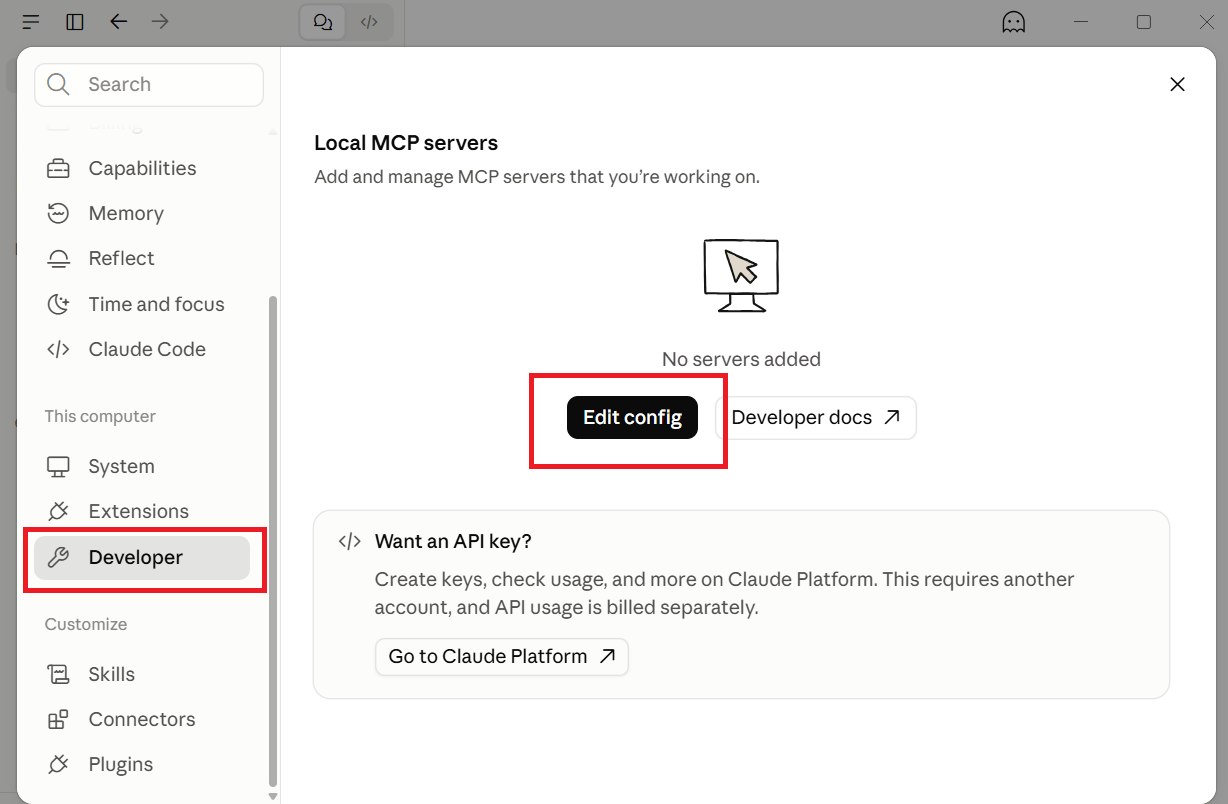
Task: Click the Connectors icon
Action: point(58,720)
